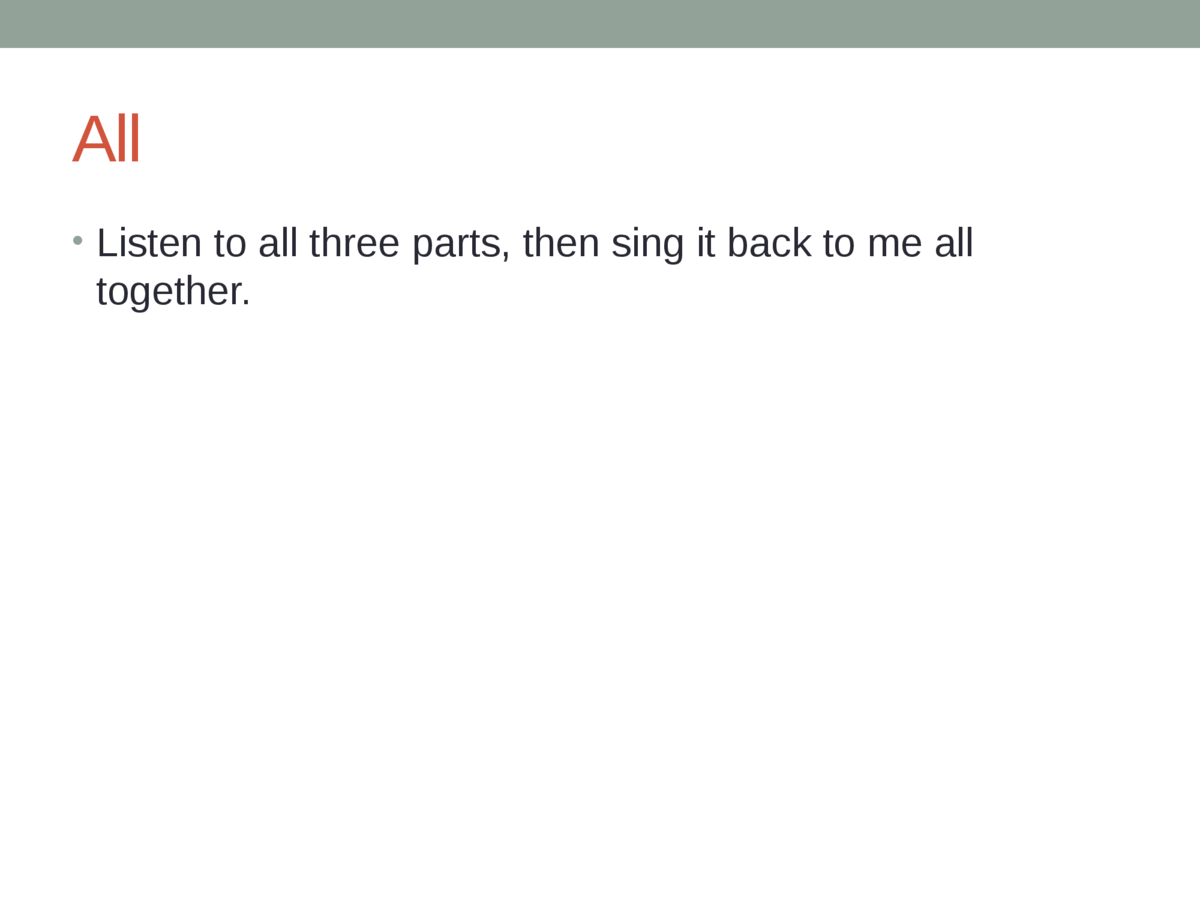This screenshot has height=900, width=1200.
Task: Click the empty white area below the text
Action: (x=600, y=600)
